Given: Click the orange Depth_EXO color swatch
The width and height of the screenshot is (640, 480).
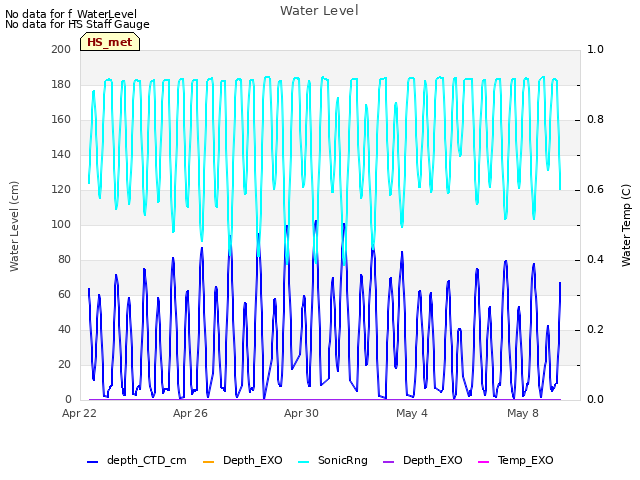Looking at the screenshot, I should 208,462.
